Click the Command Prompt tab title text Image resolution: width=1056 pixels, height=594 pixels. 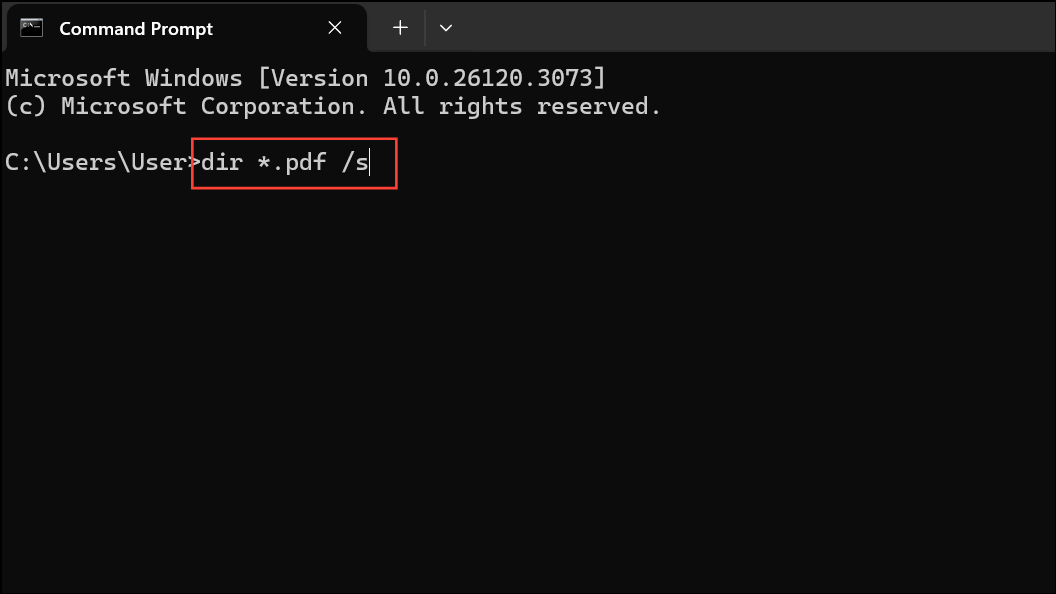click(x=135, y=29)
